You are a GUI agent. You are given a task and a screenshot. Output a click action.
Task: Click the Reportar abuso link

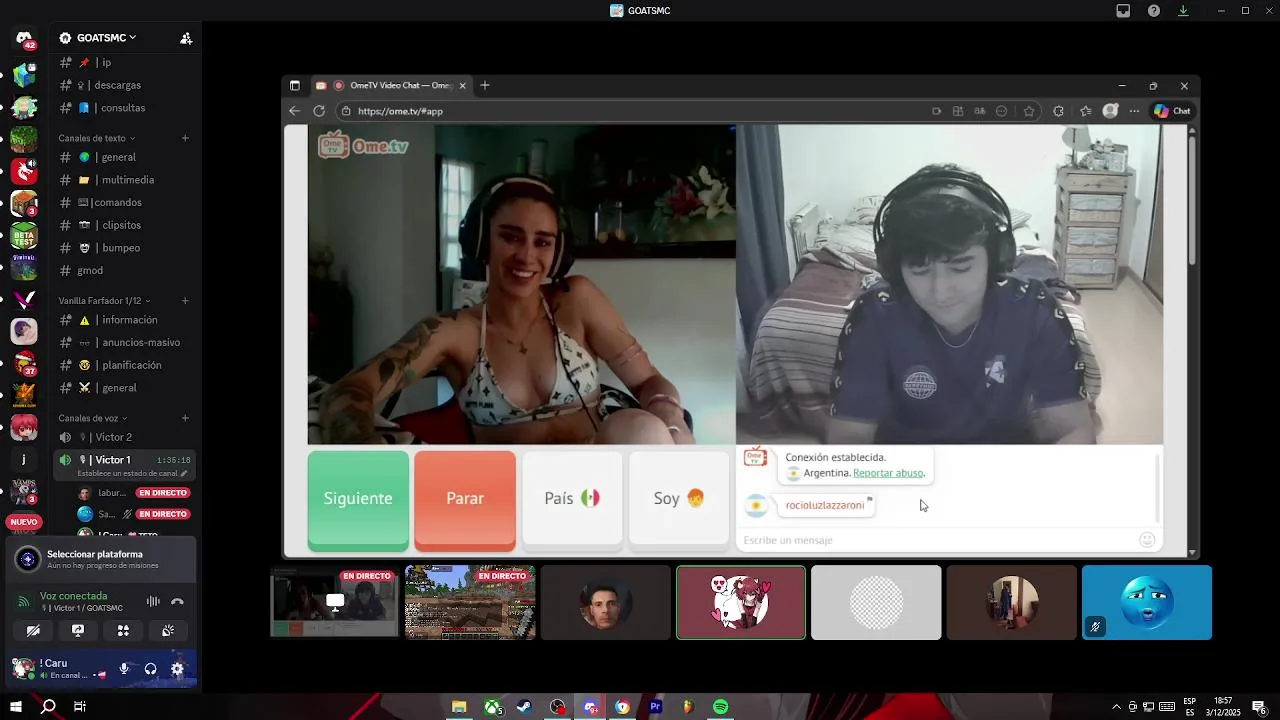coord(888,473)
